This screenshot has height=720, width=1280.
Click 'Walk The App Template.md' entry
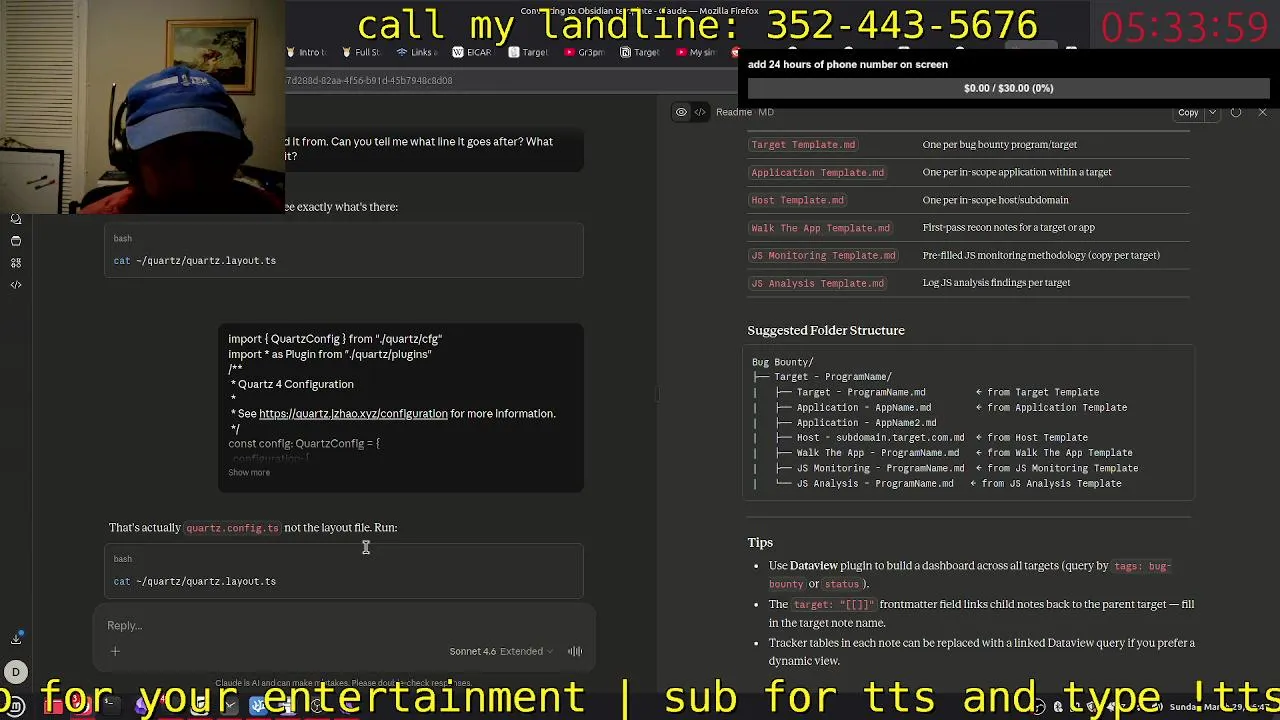pyautogui.click(x=820, y=228)
